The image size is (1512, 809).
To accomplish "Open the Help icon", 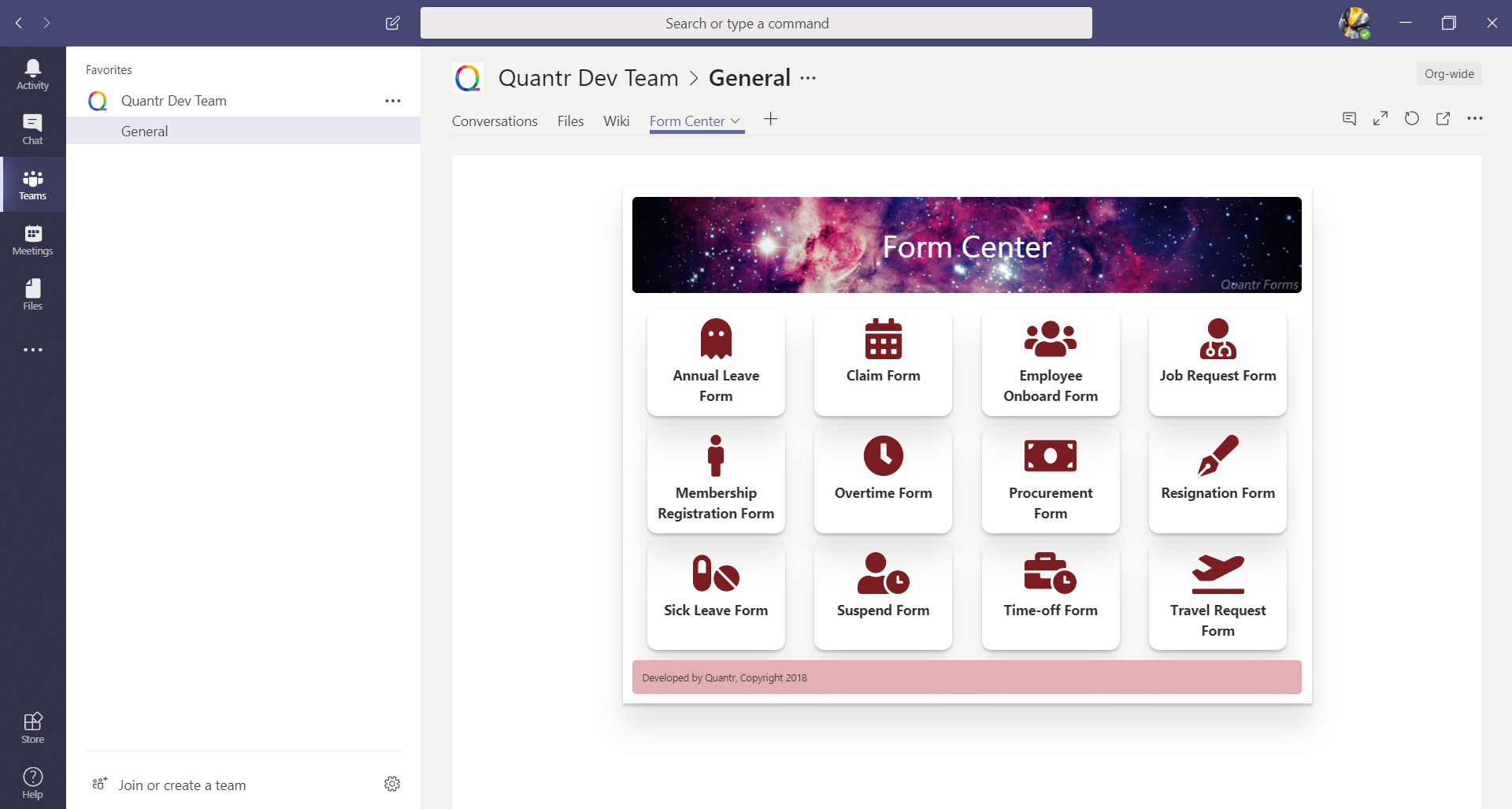I will (32, 783).
